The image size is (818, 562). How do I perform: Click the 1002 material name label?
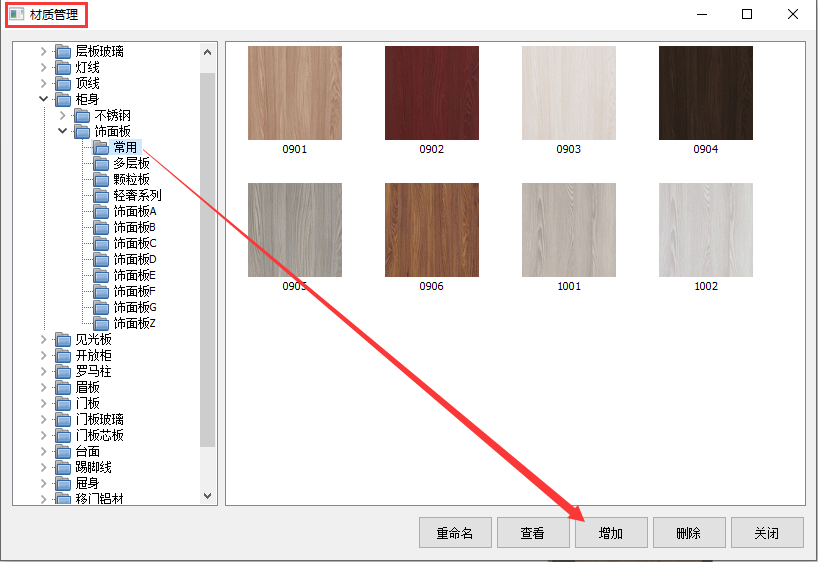[706, 286]
